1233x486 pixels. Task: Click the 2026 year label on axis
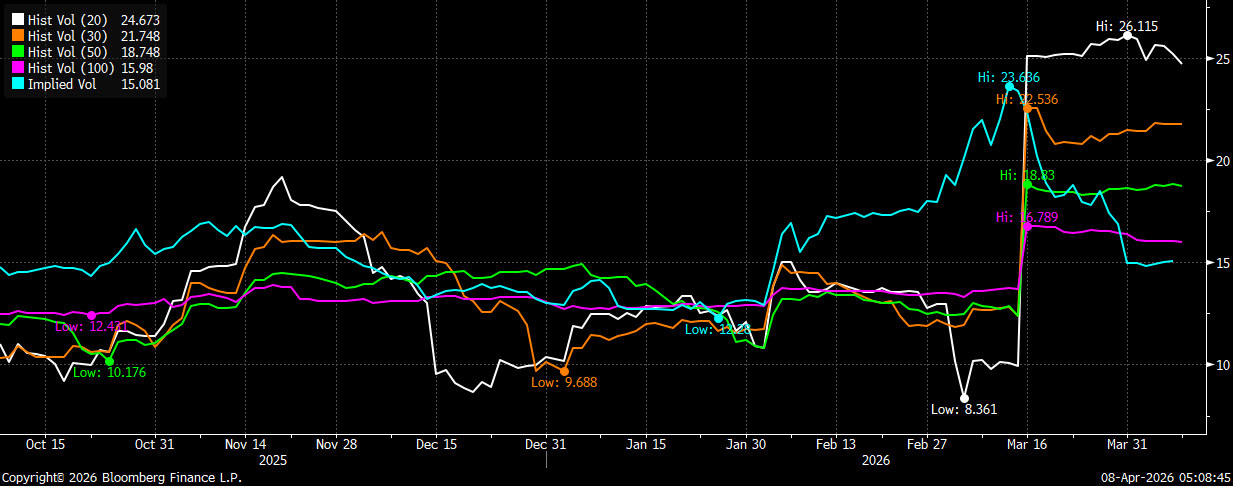[876, 461]
